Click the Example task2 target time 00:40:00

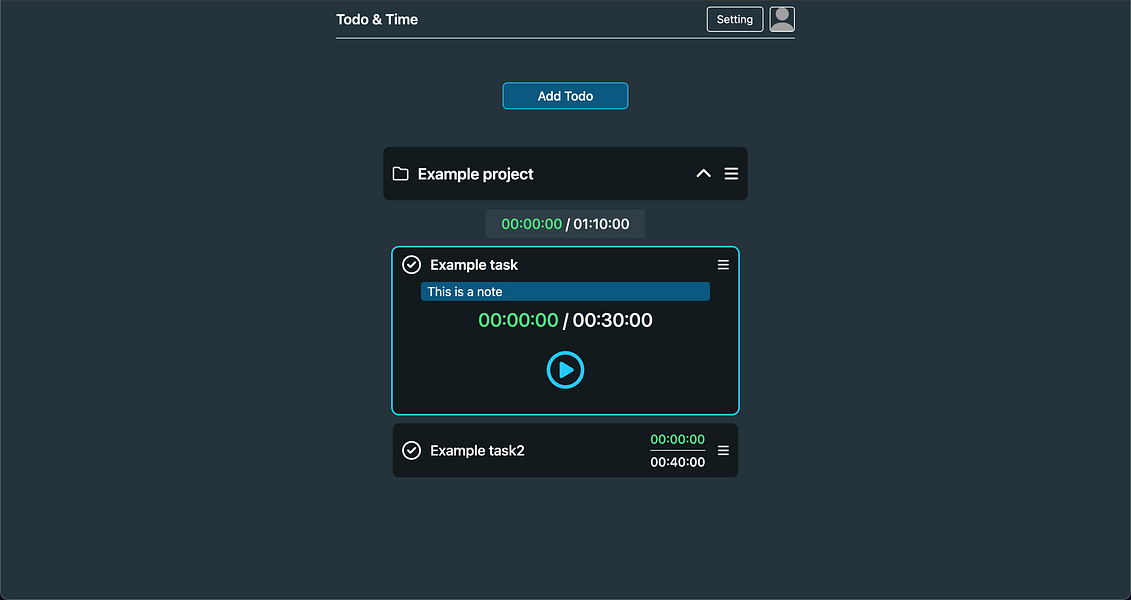[x=678, y=462]
